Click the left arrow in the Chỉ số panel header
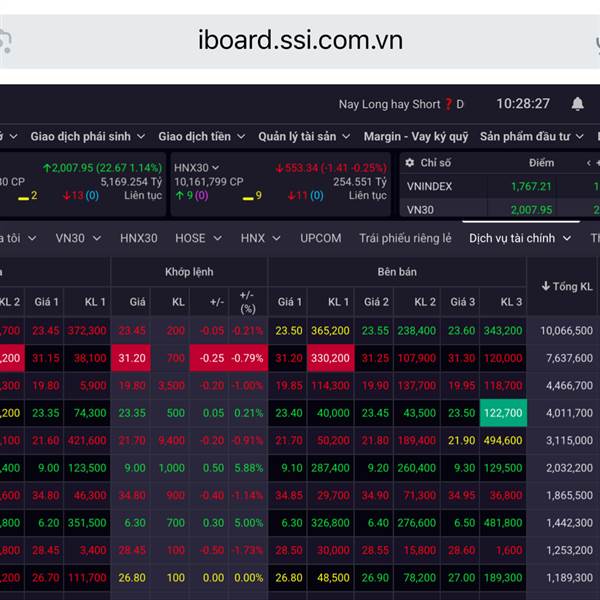The height and width of the screenshot is (600, 600). click(x=589, y=162)
